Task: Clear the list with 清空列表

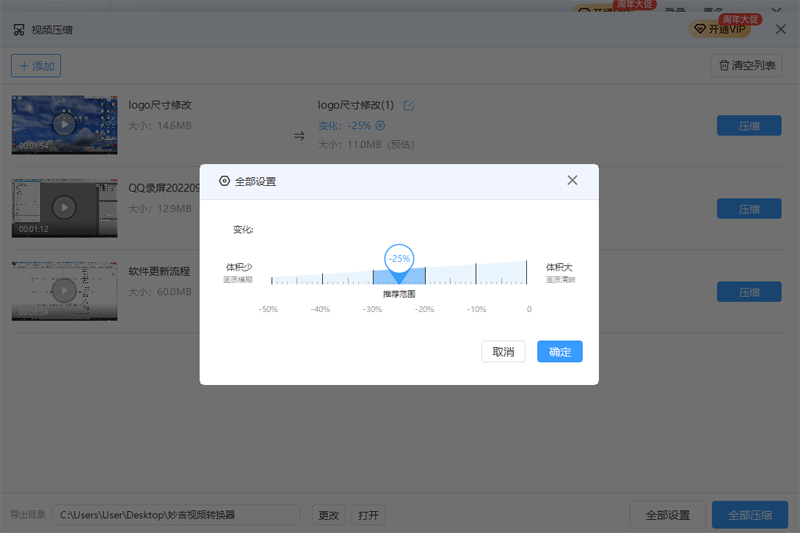Action: pos(746,65)
